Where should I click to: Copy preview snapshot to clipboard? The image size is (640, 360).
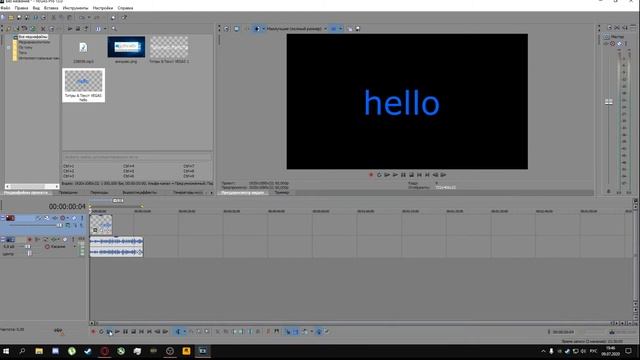coord(350,29)
